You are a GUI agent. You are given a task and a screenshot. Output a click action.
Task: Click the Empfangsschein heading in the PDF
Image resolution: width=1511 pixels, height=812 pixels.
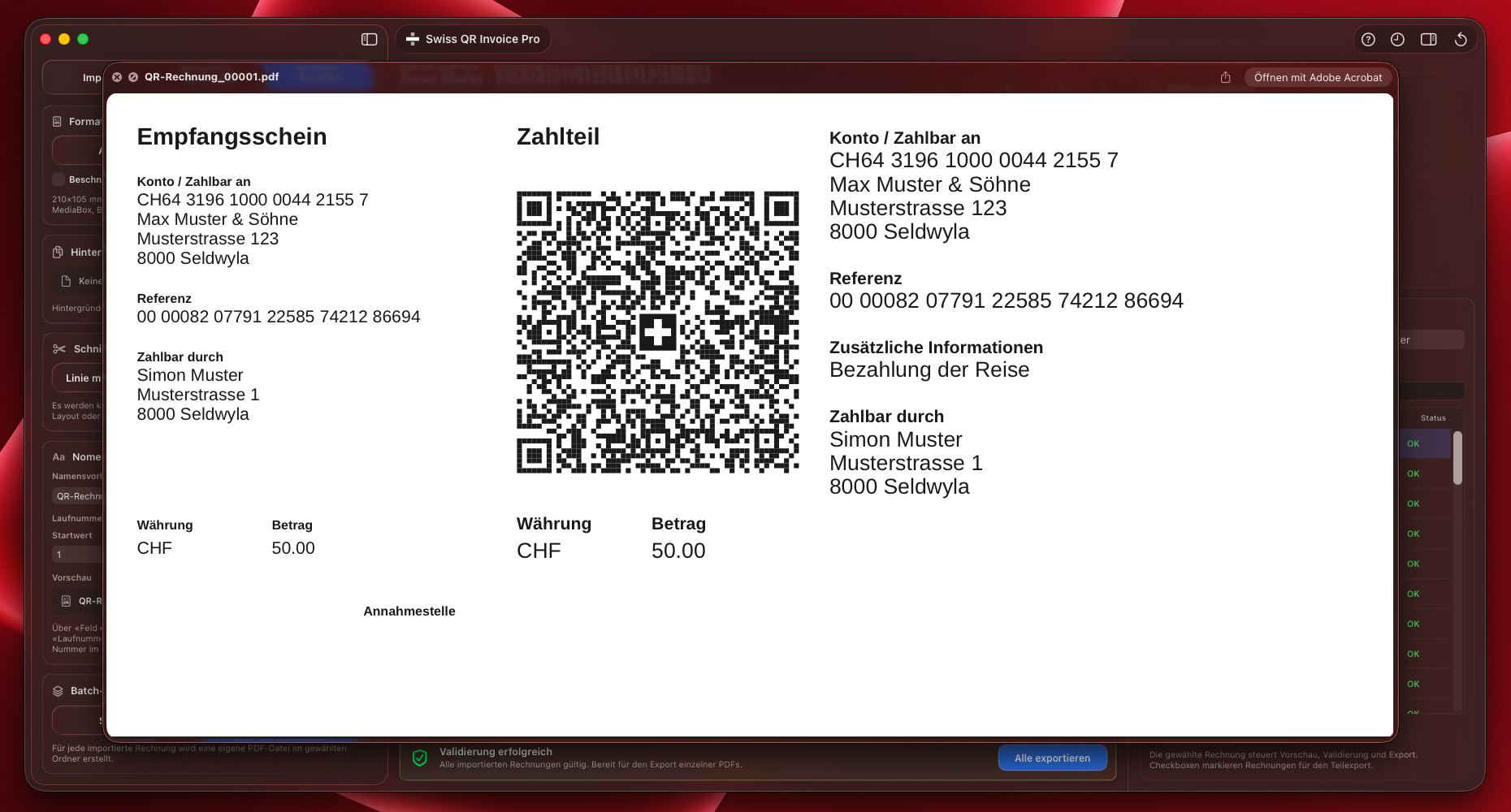point(232,136)
